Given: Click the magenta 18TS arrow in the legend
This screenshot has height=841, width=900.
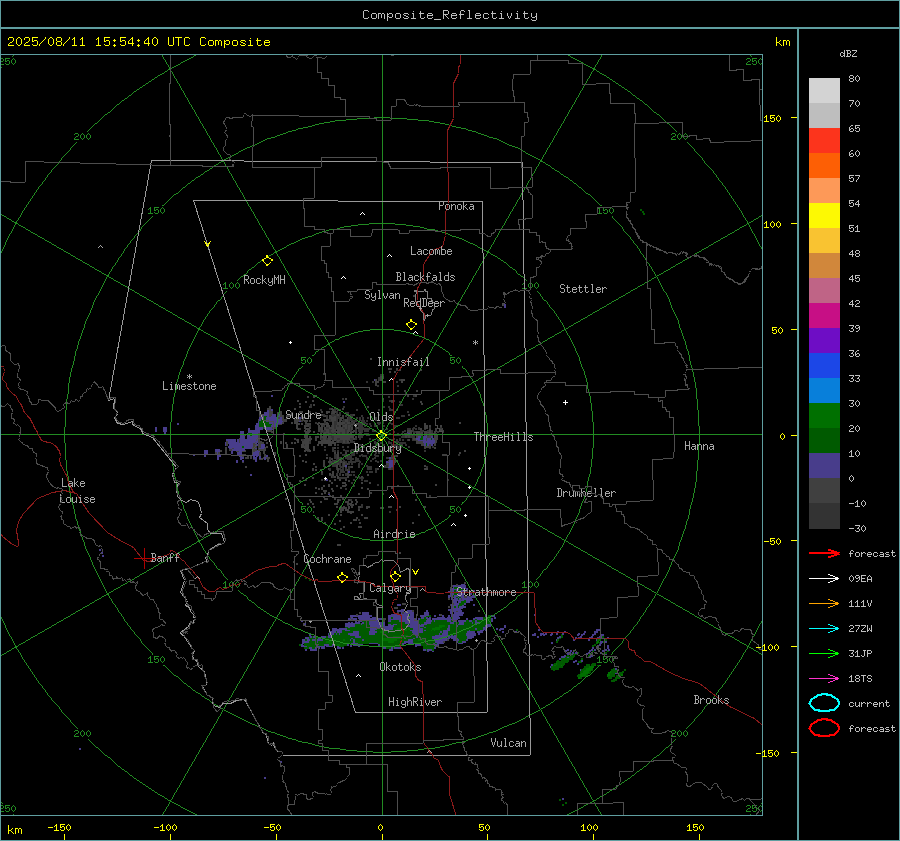Looking at the screenshot, I should [x=824, y=679].
